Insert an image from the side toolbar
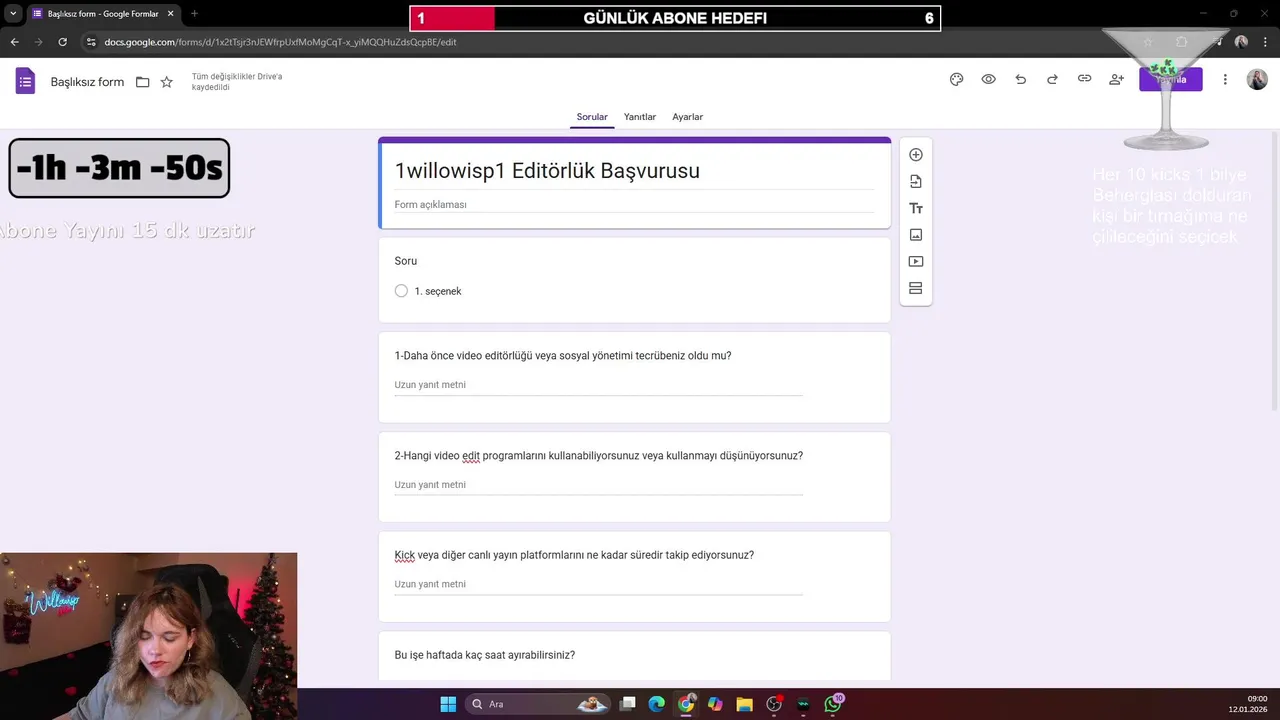The width and height of the screenshot is (1280, 720). (x=915, y=235)
